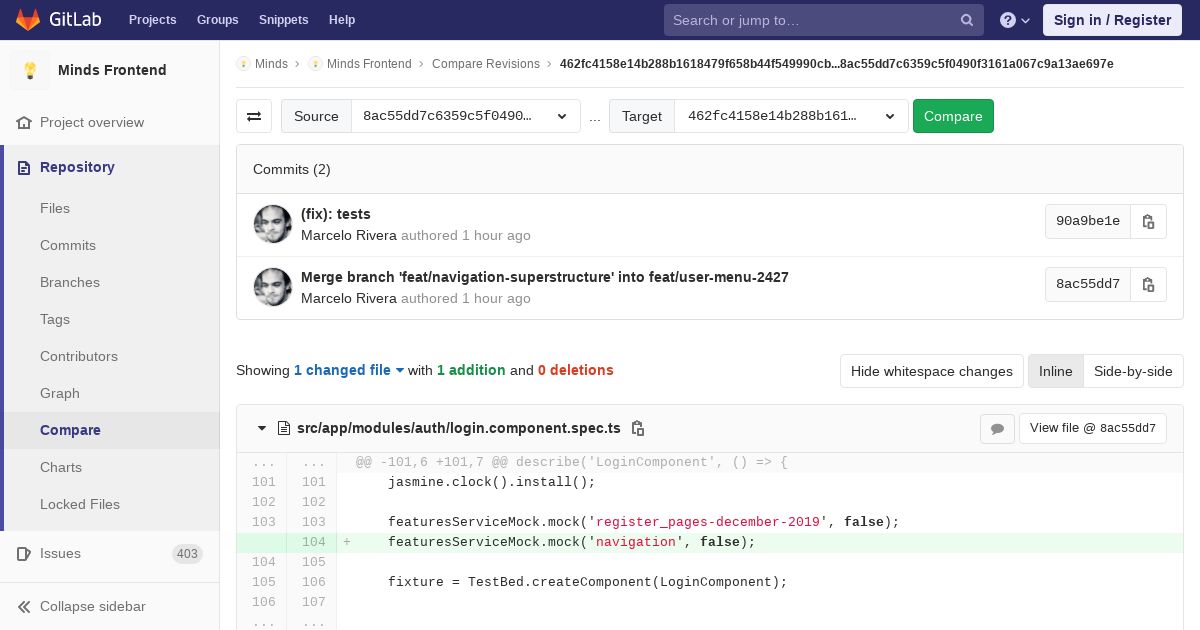Focus the Search or jump to field
The height and width of the screenshot is (630, 1200).
click(810, 20)
